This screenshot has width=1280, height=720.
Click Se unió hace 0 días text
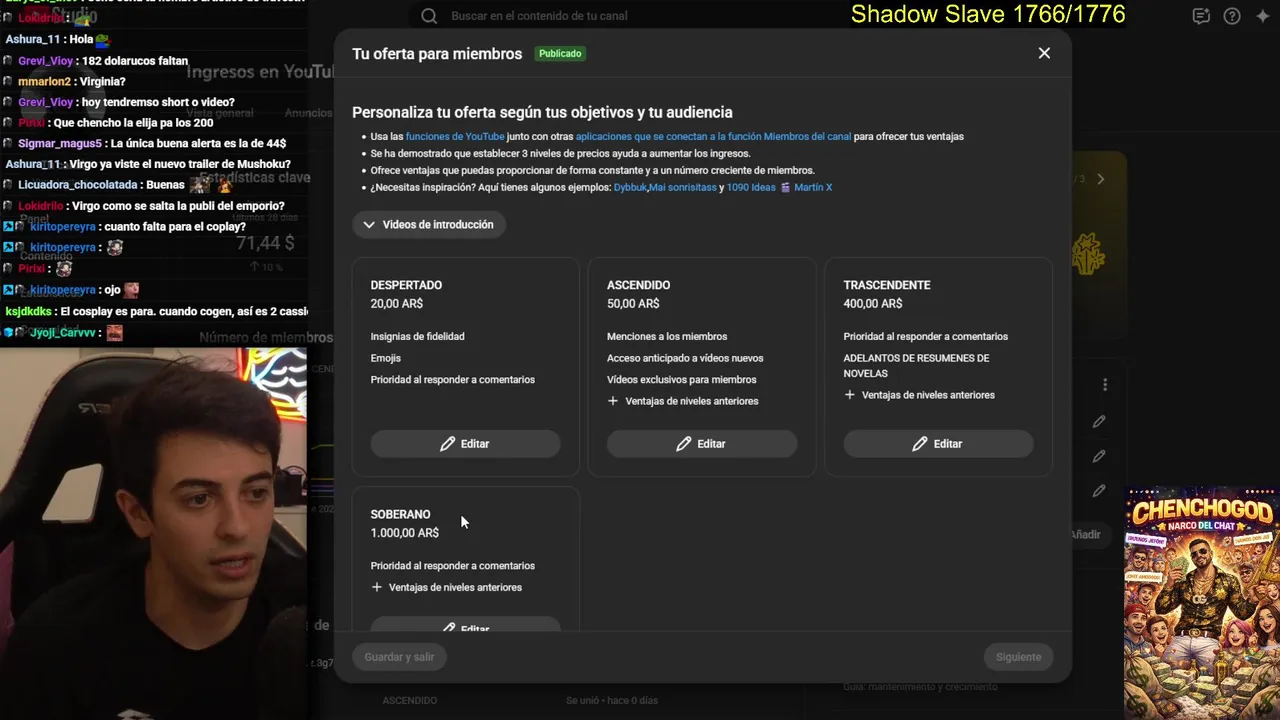point(612,701)
